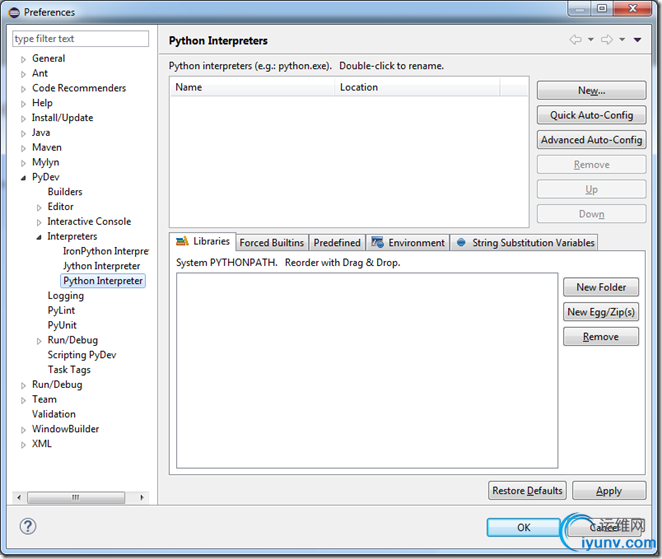Image resolution: width=662 pixels, height=559 pixels.
Task: Expand the PyDev Run/Debug node
Action: click(x=39, y=341)
